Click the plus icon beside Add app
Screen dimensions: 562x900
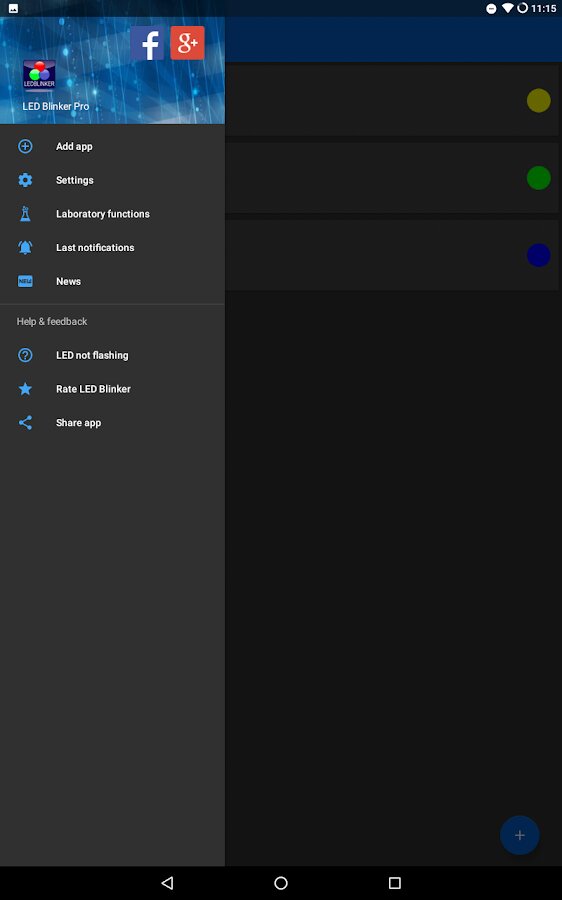click(25, 146)
